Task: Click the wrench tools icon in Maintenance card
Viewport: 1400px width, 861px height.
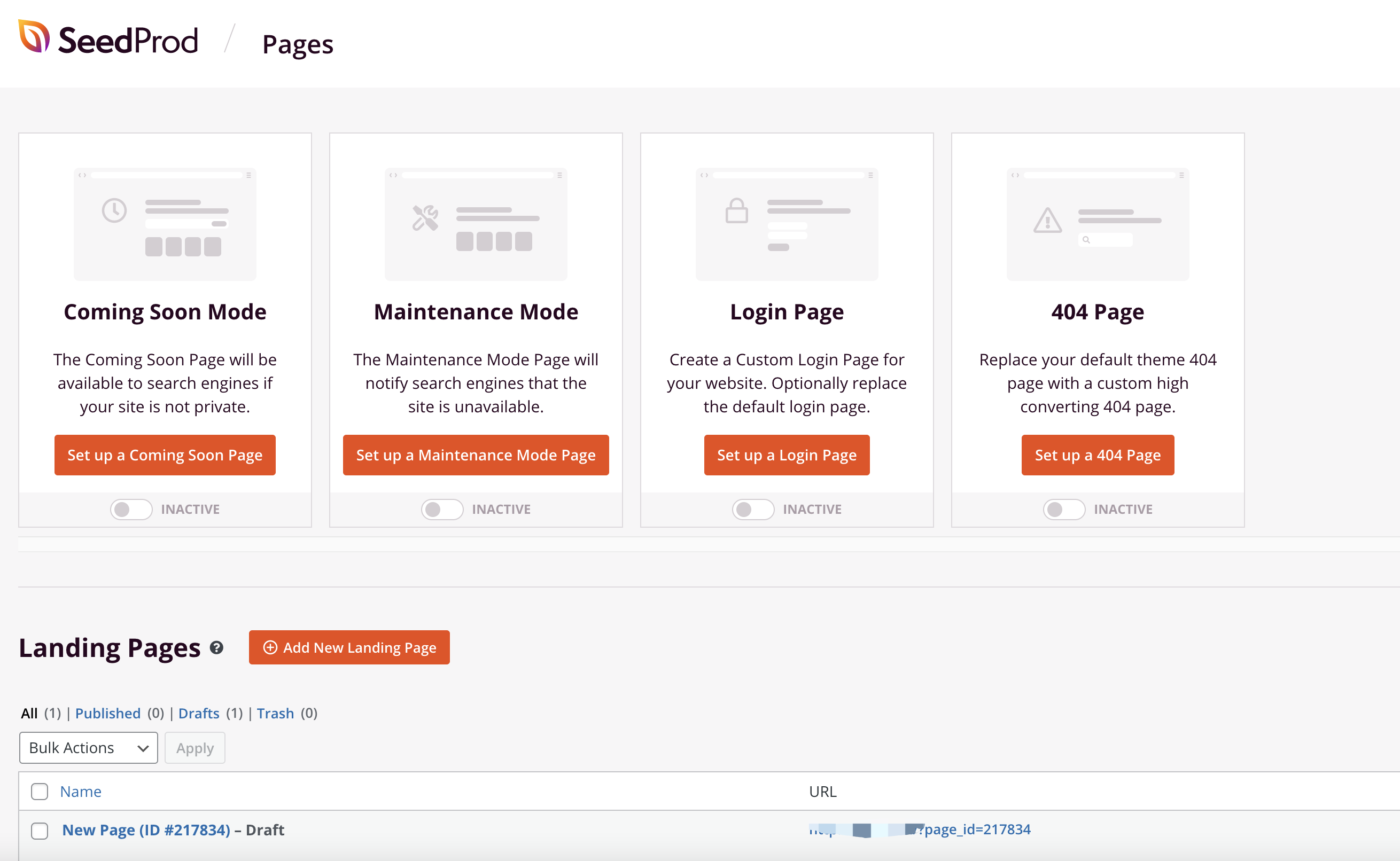Action: 425,217
